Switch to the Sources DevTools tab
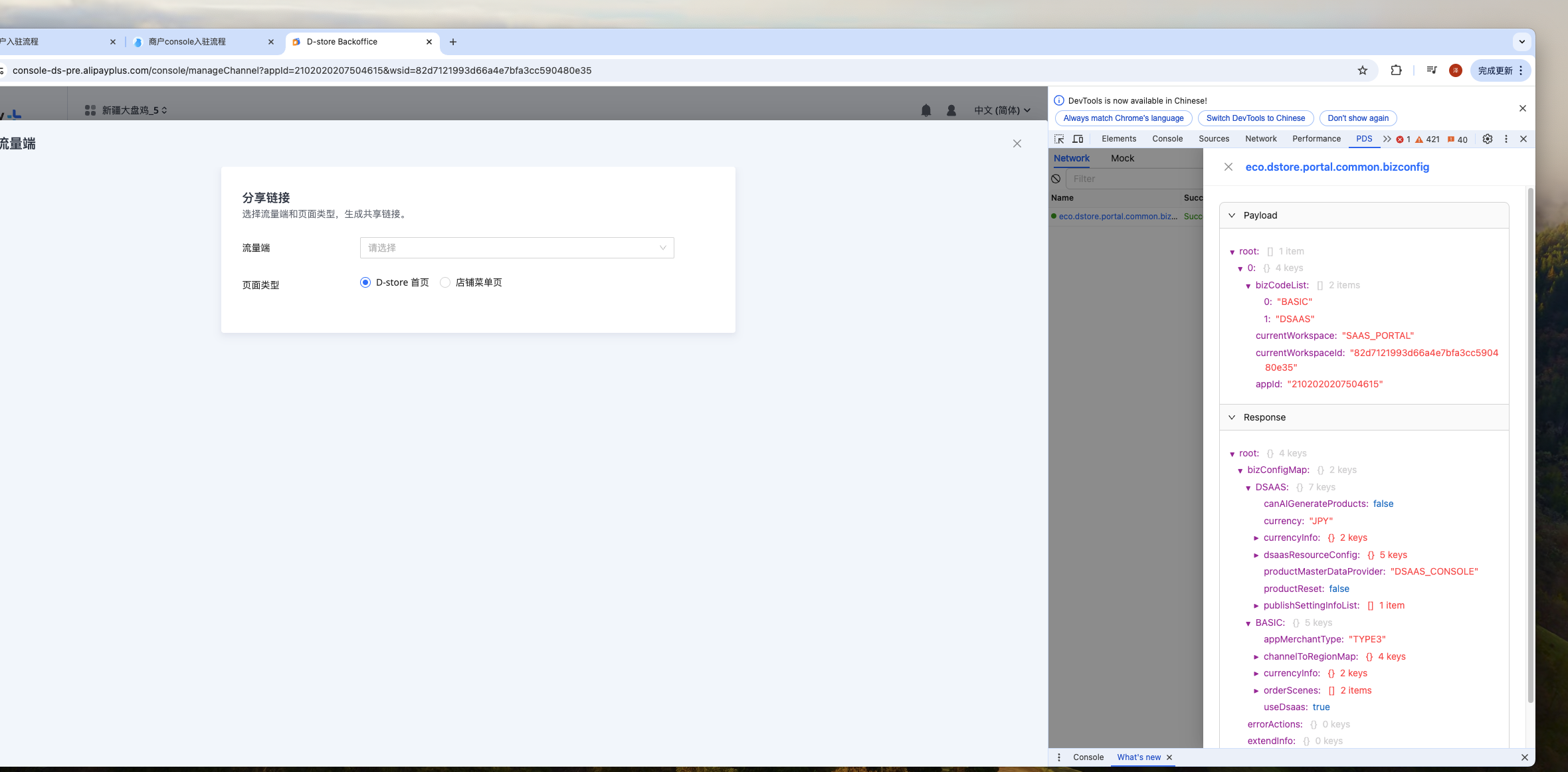 [x=1213, y=139]
